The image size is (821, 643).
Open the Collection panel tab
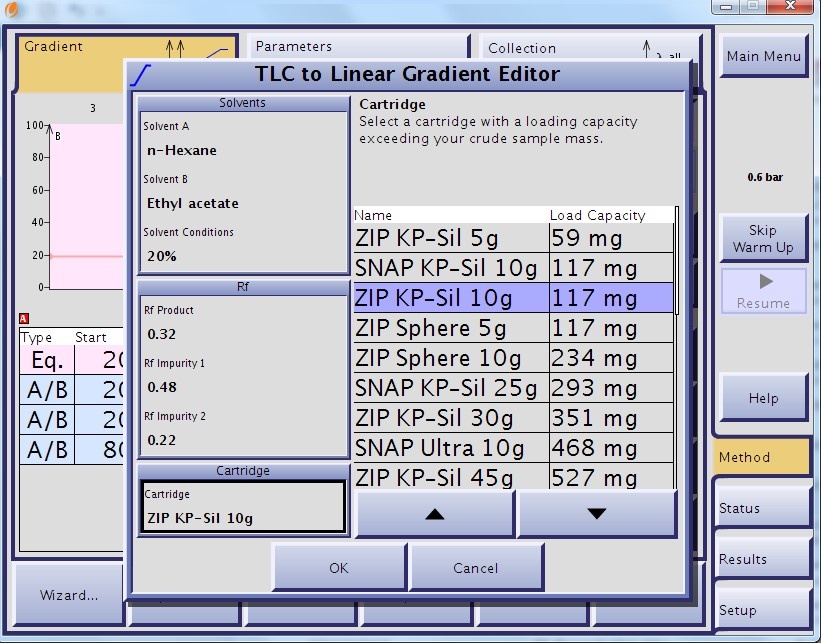(591, 48)
